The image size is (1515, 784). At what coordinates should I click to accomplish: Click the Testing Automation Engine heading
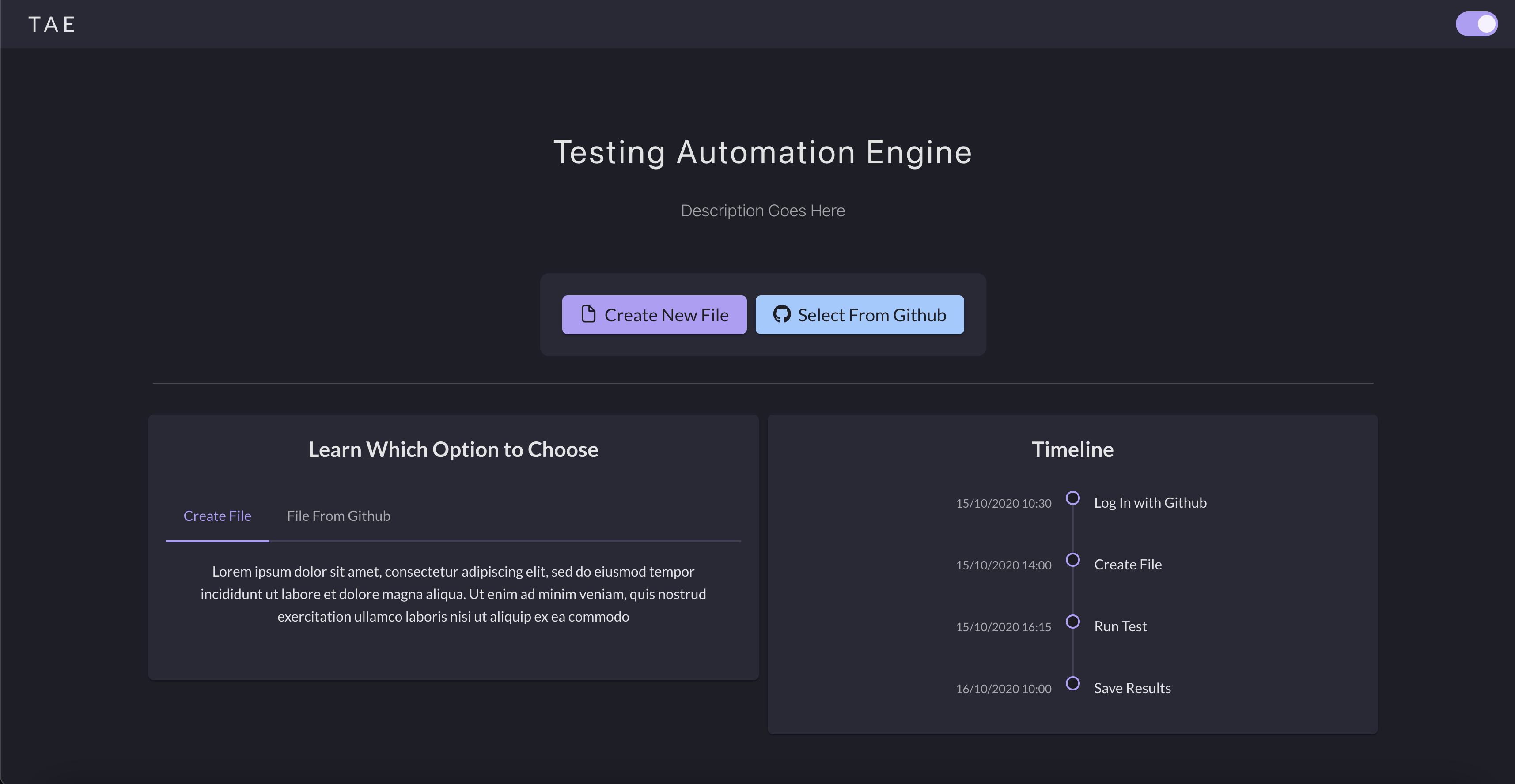762,152
